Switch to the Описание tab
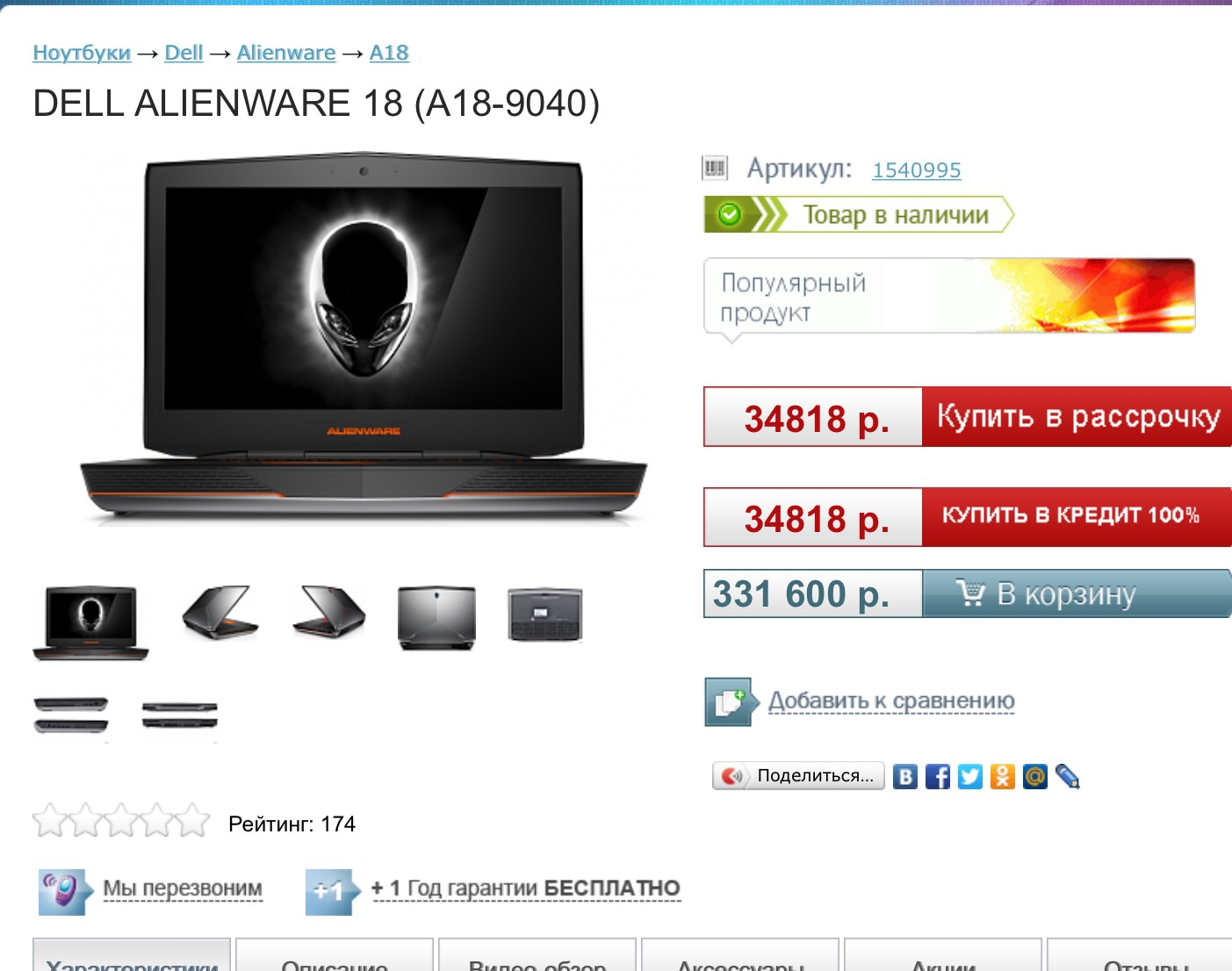 tap(335, 957)
